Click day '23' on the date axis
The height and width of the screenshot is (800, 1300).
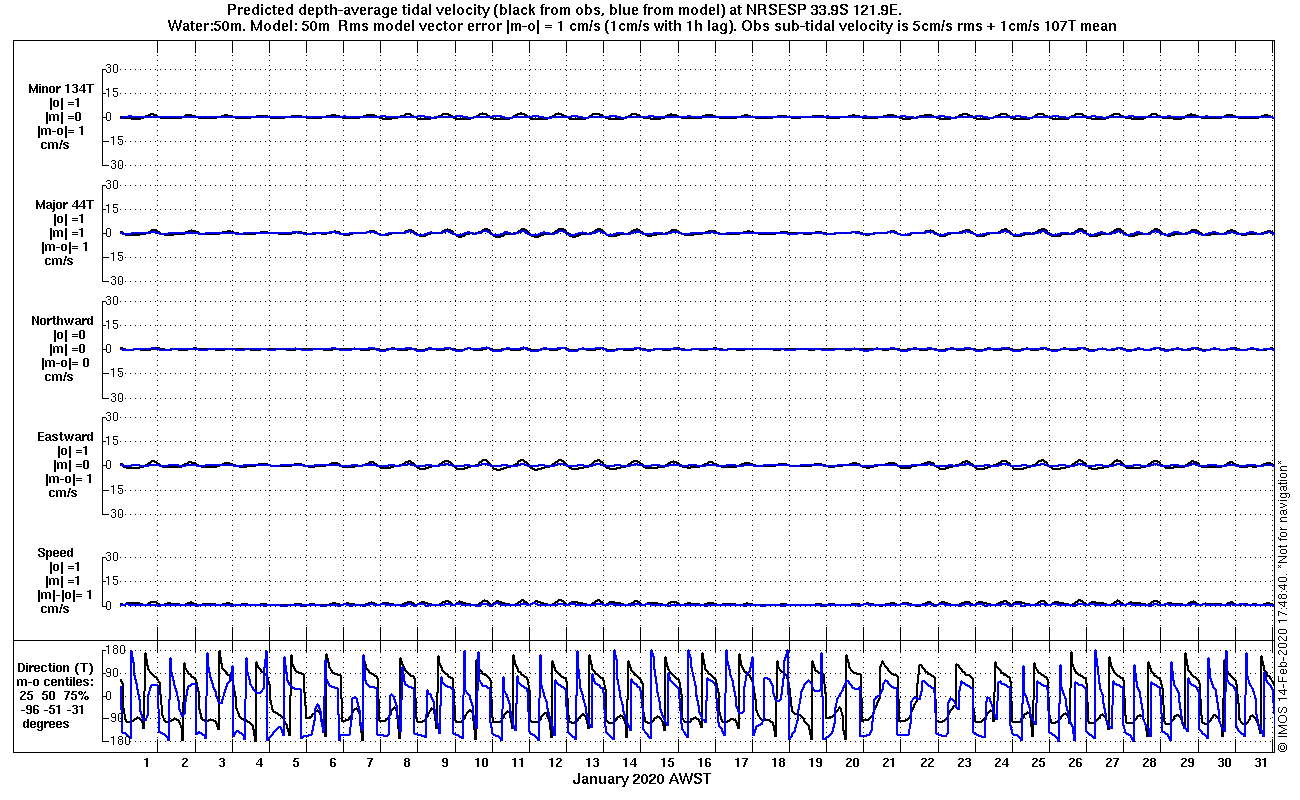tap(964, 763)
